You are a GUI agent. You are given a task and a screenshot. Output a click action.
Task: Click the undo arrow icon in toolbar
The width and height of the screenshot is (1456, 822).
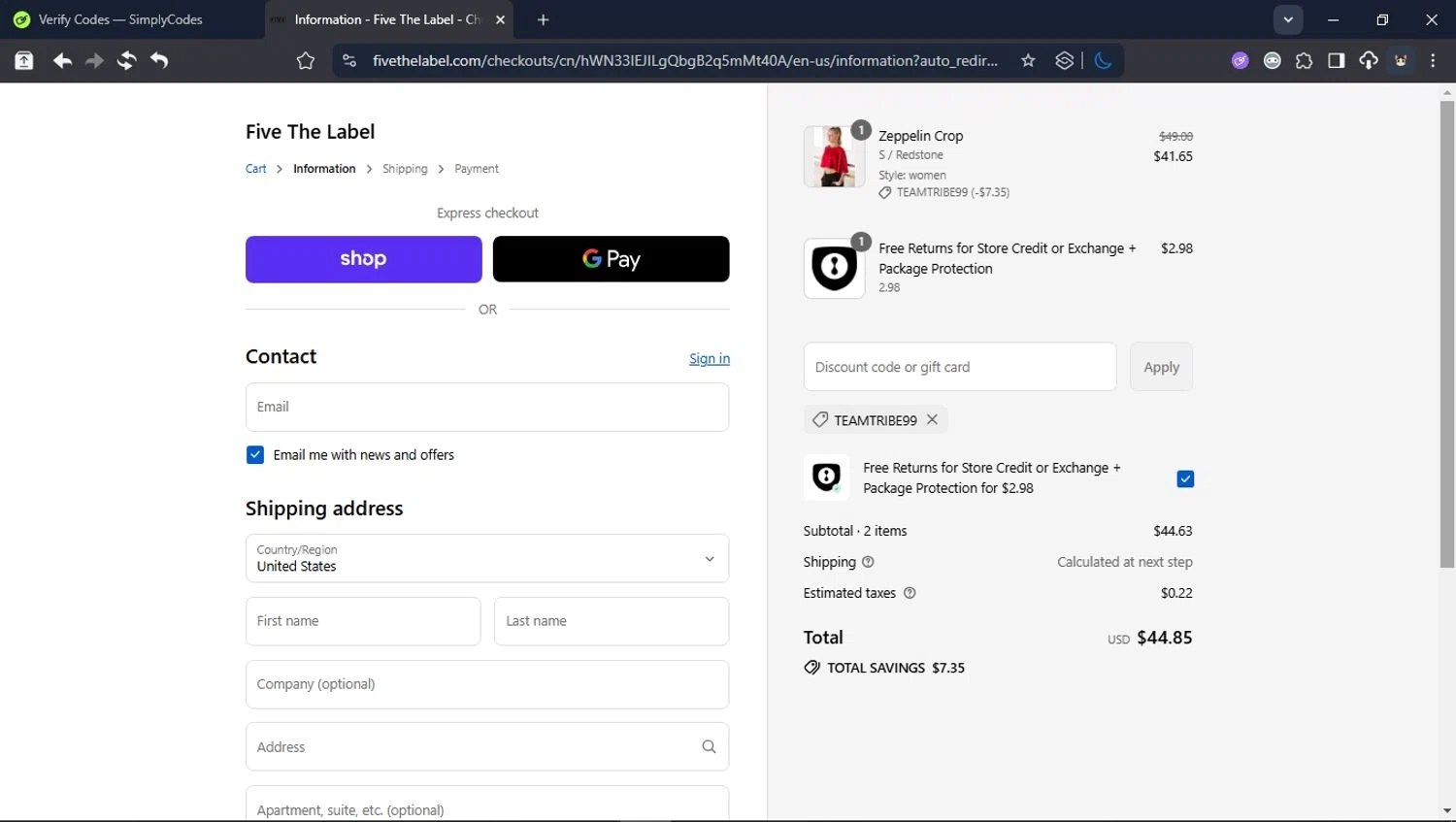[159, 61]
